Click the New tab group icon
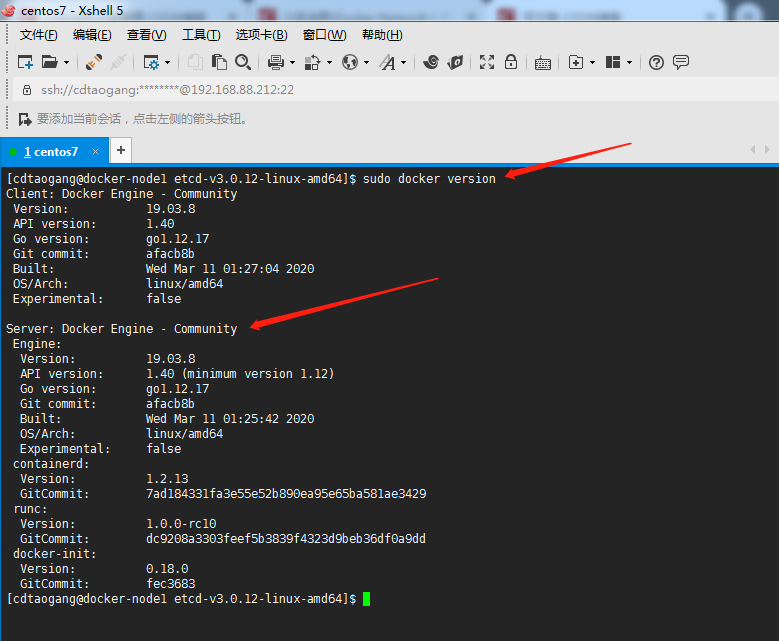The image size is (779, 641). [576, 62]
